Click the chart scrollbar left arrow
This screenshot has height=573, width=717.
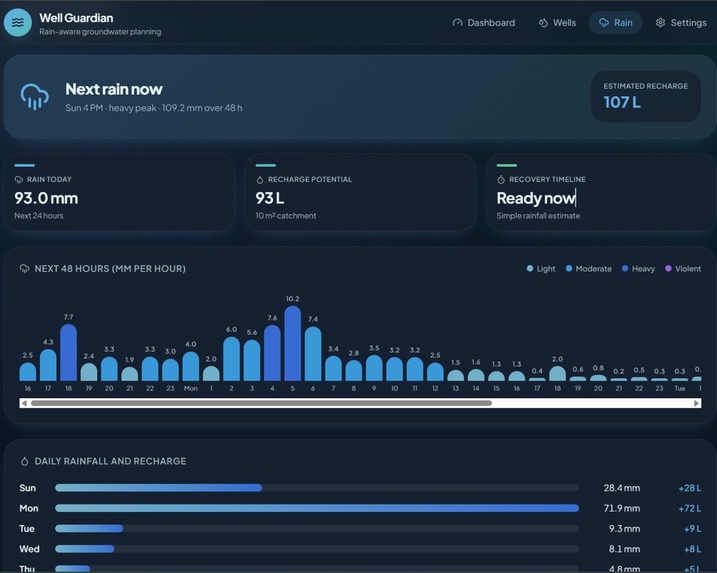tap(24, 403)
